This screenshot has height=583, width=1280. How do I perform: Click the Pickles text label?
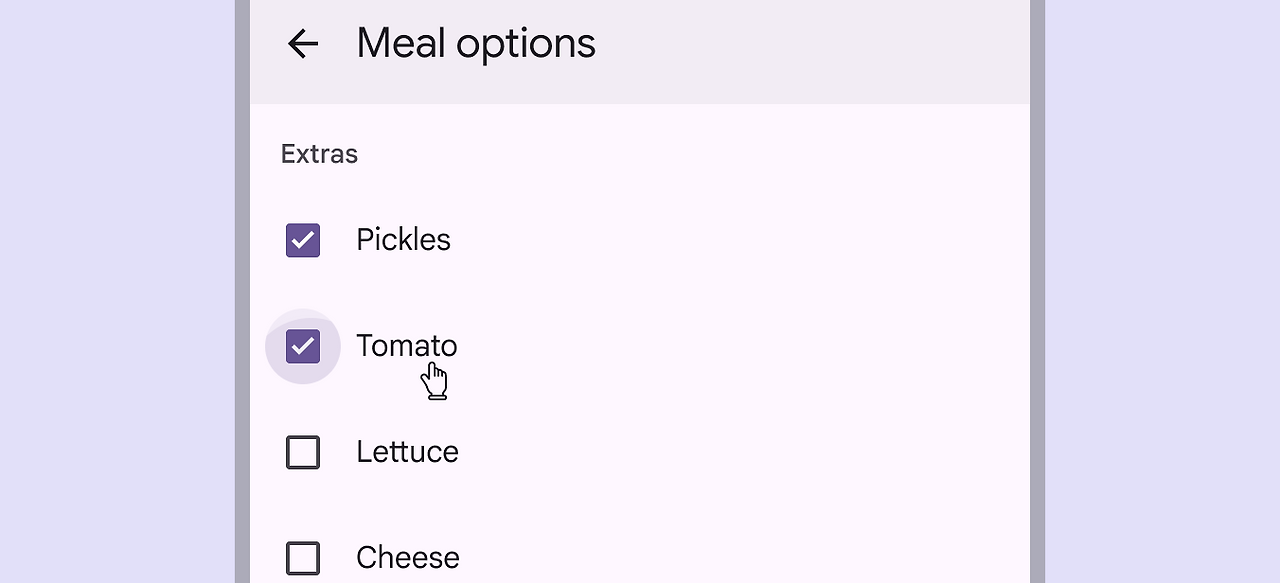pos(403,240)
